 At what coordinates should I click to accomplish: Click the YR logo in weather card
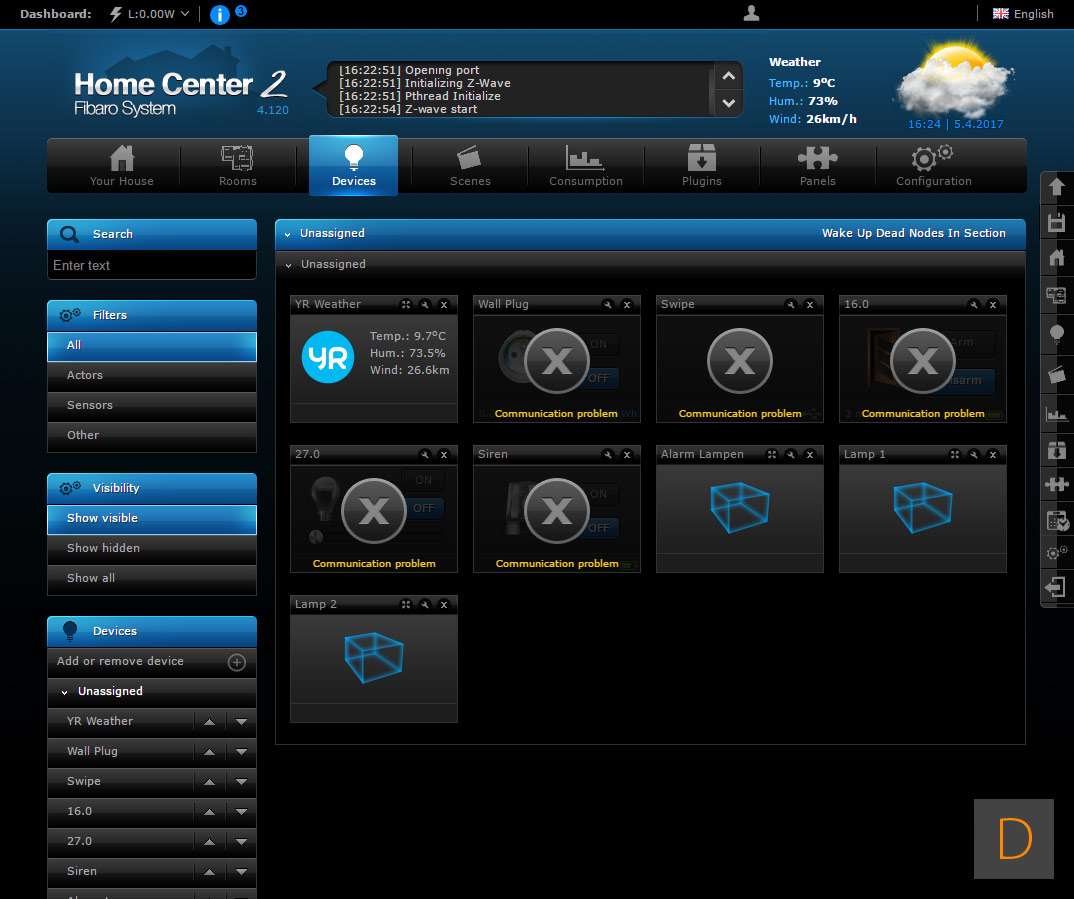(327, 357)
